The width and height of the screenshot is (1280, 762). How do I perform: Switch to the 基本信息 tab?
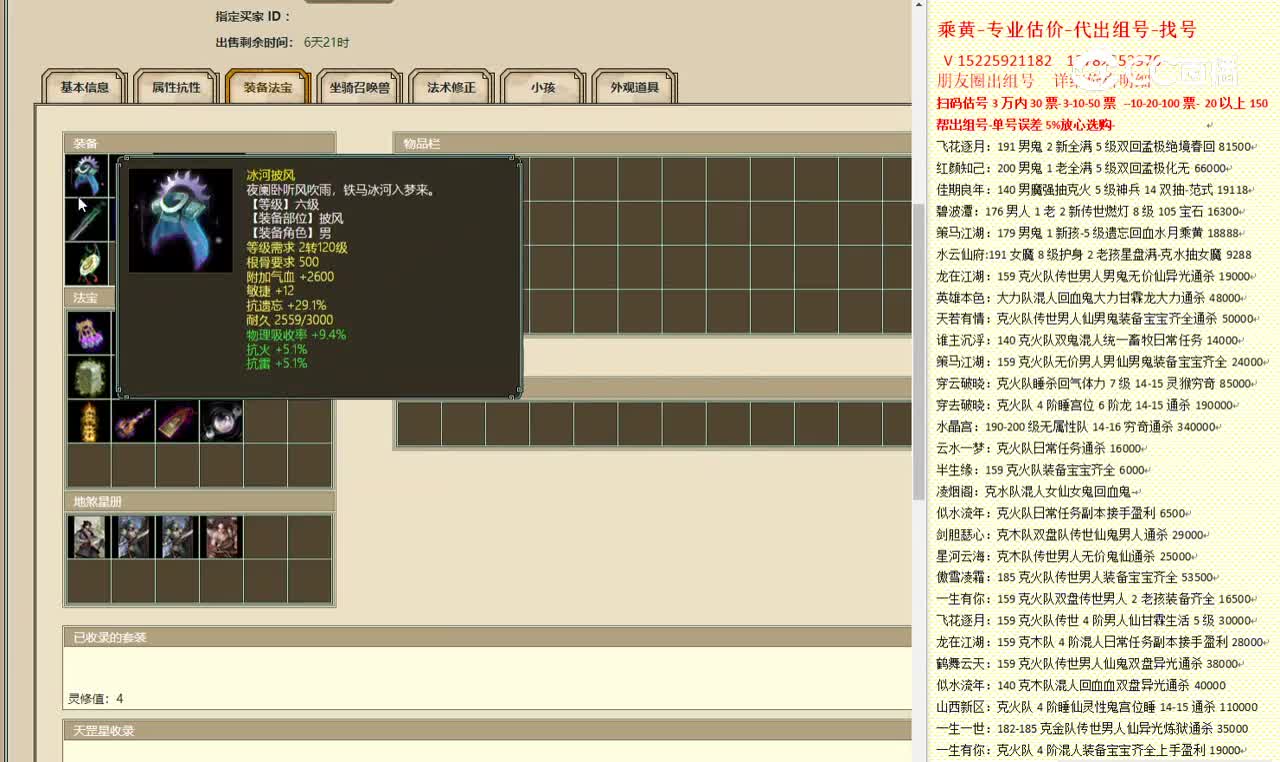pos(85,87)
